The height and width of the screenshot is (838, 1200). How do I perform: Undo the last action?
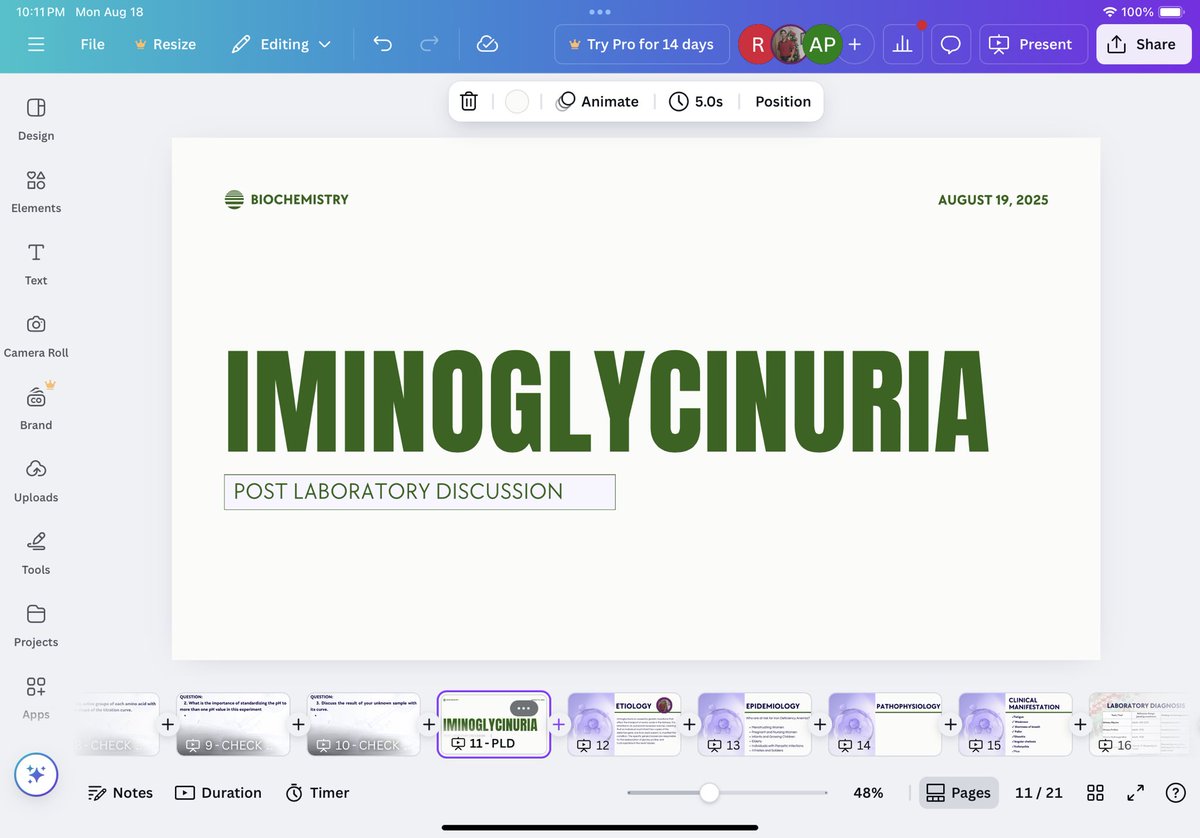pos(382,44)
